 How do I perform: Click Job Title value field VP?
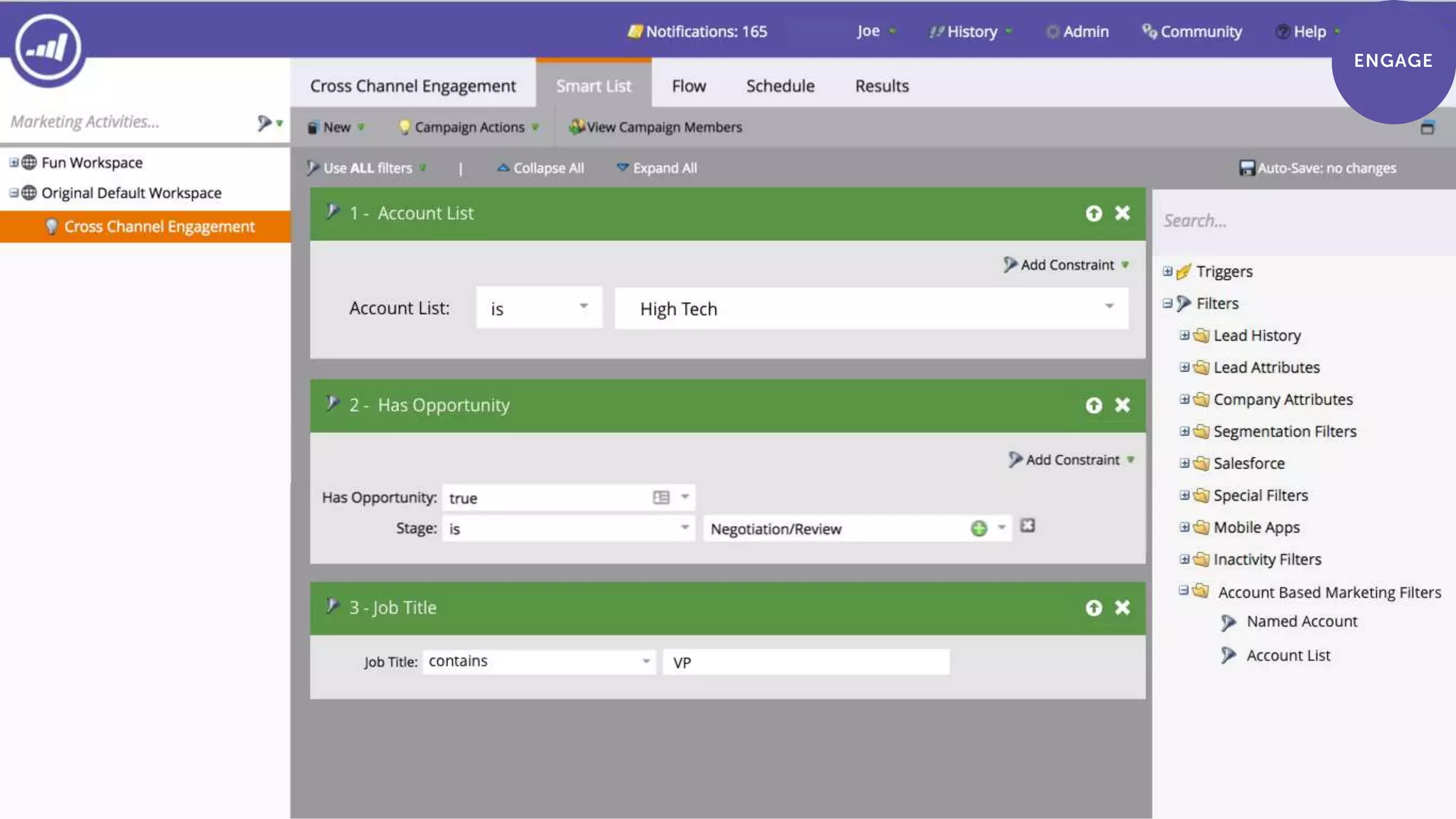point(806,662)
